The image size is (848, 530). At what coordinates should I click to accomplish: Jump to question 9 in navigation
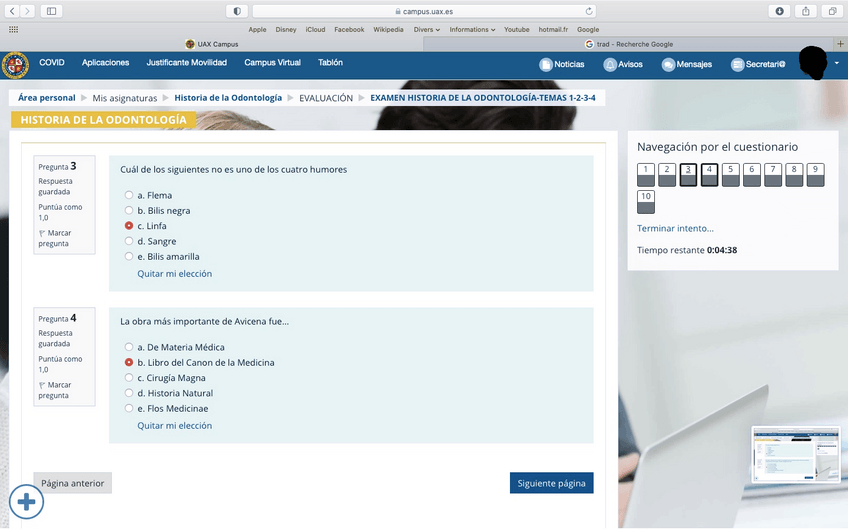click(816, 175)
